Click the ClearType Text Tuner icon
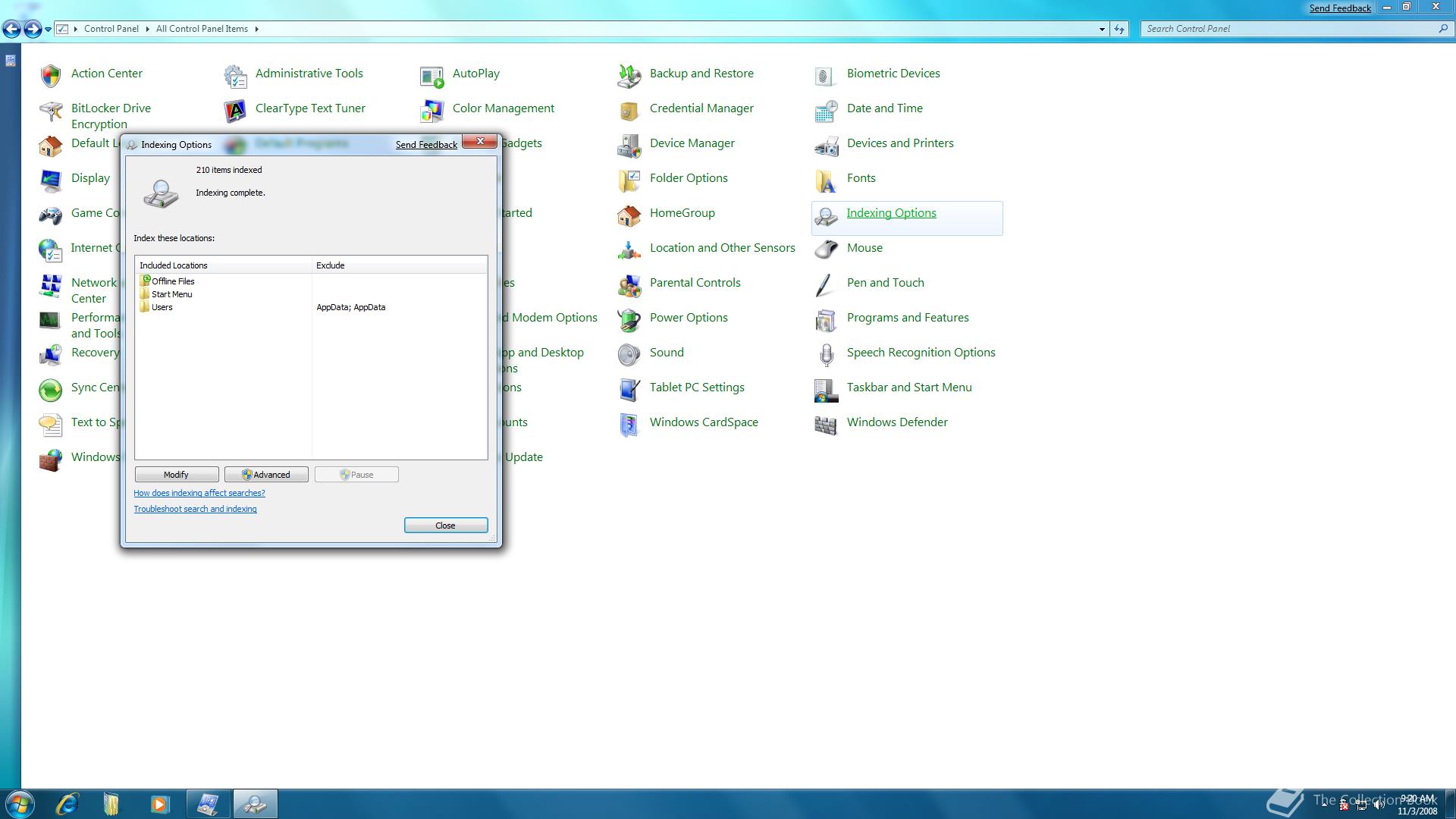1456x819 pixels. [235, 111]
